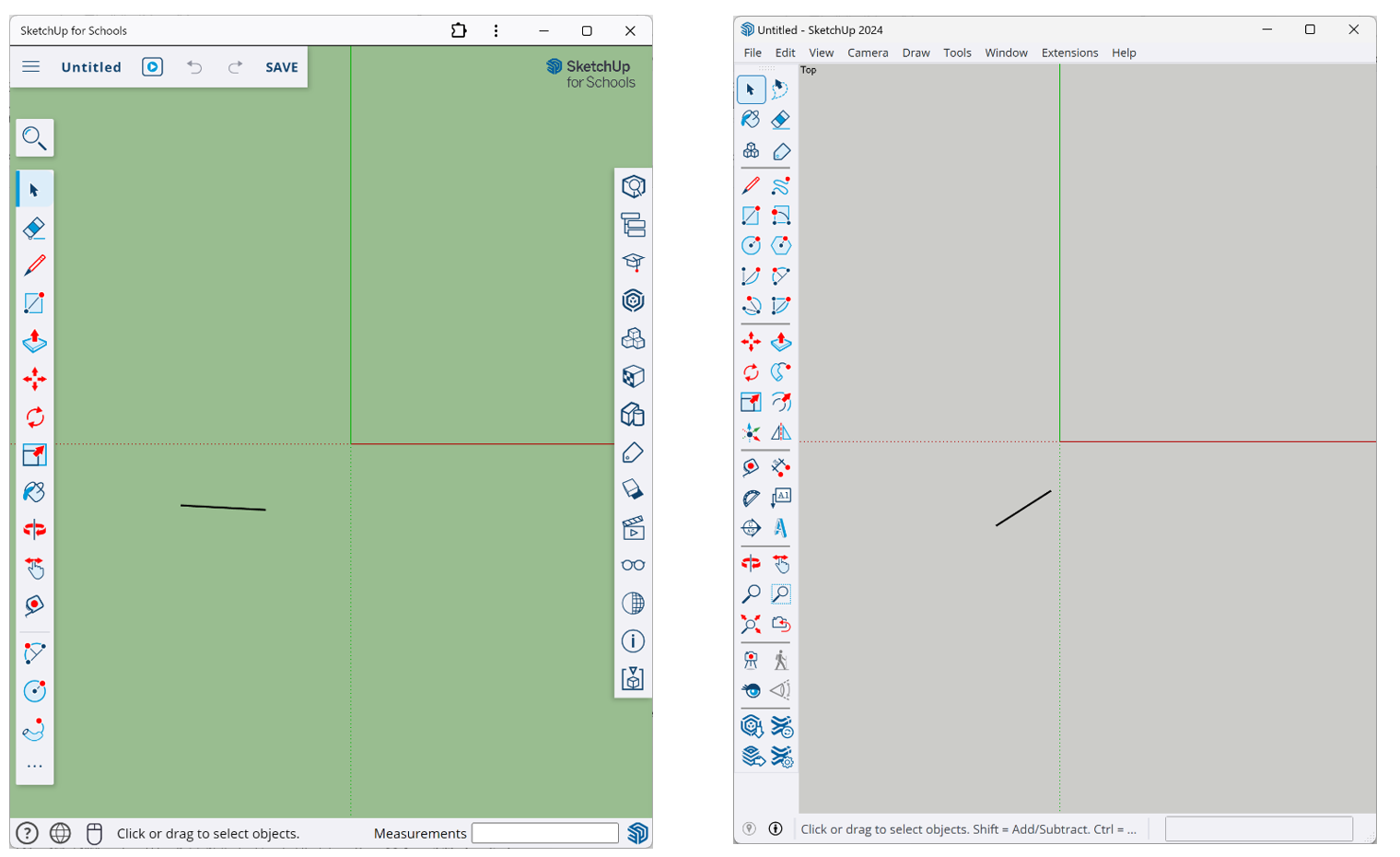Open the Camera menu
This screenshot has height=857, width=1400.
coord(867,53)
